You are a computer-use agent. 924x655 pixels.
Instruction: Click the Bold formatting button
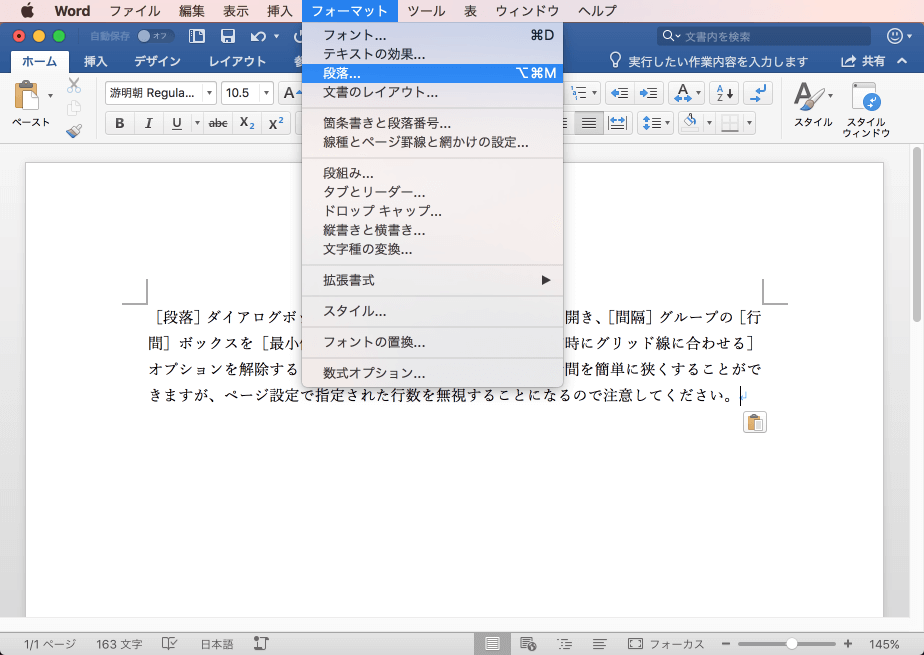(x=120, y=124)
